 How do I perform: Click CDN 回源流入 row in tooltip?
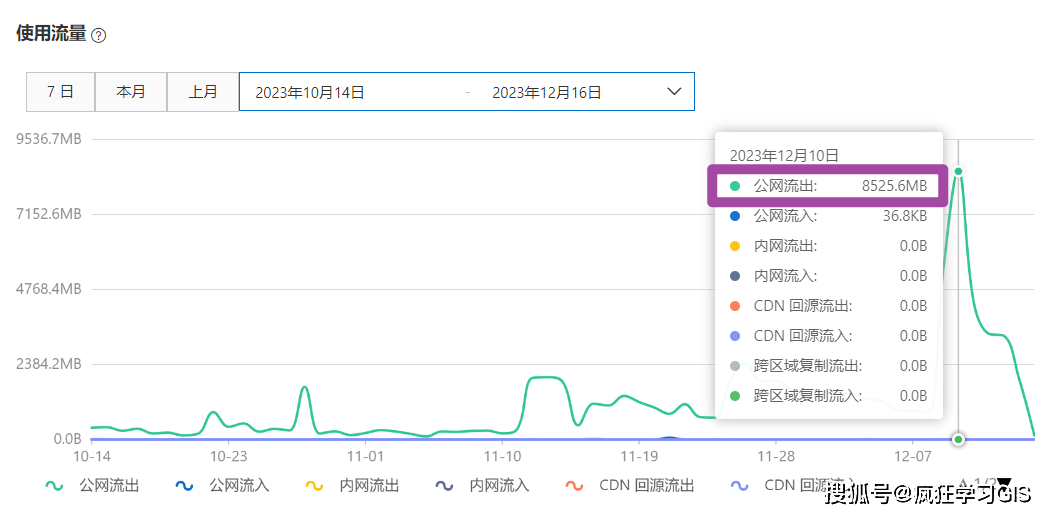point(829,335)
